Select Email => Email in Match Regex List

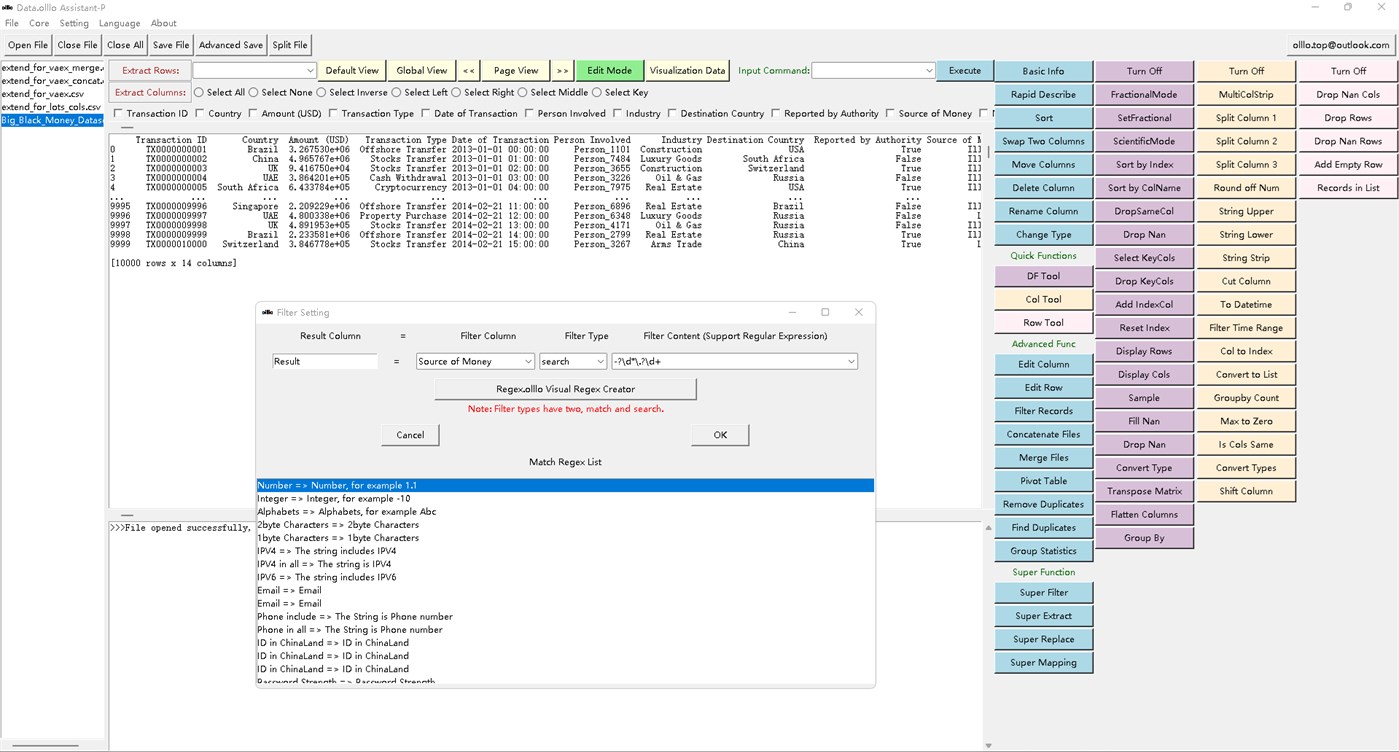pyautogui.click(x=290, y=590)
